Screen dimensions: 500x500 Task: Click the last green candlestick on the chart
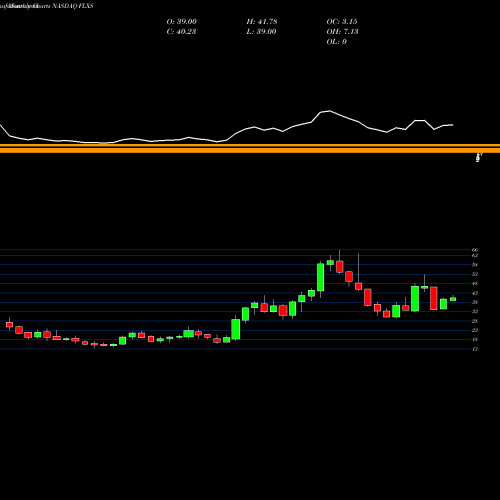click(453, 299)
